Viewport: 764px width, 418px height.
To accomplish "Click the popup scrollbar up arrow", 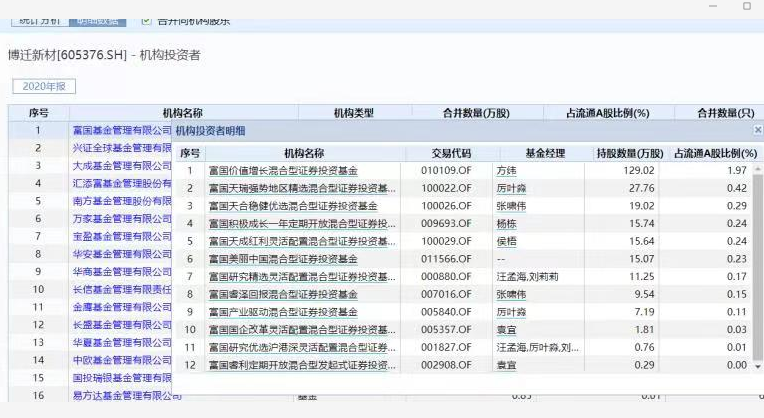I will click(x=758, y=169).
